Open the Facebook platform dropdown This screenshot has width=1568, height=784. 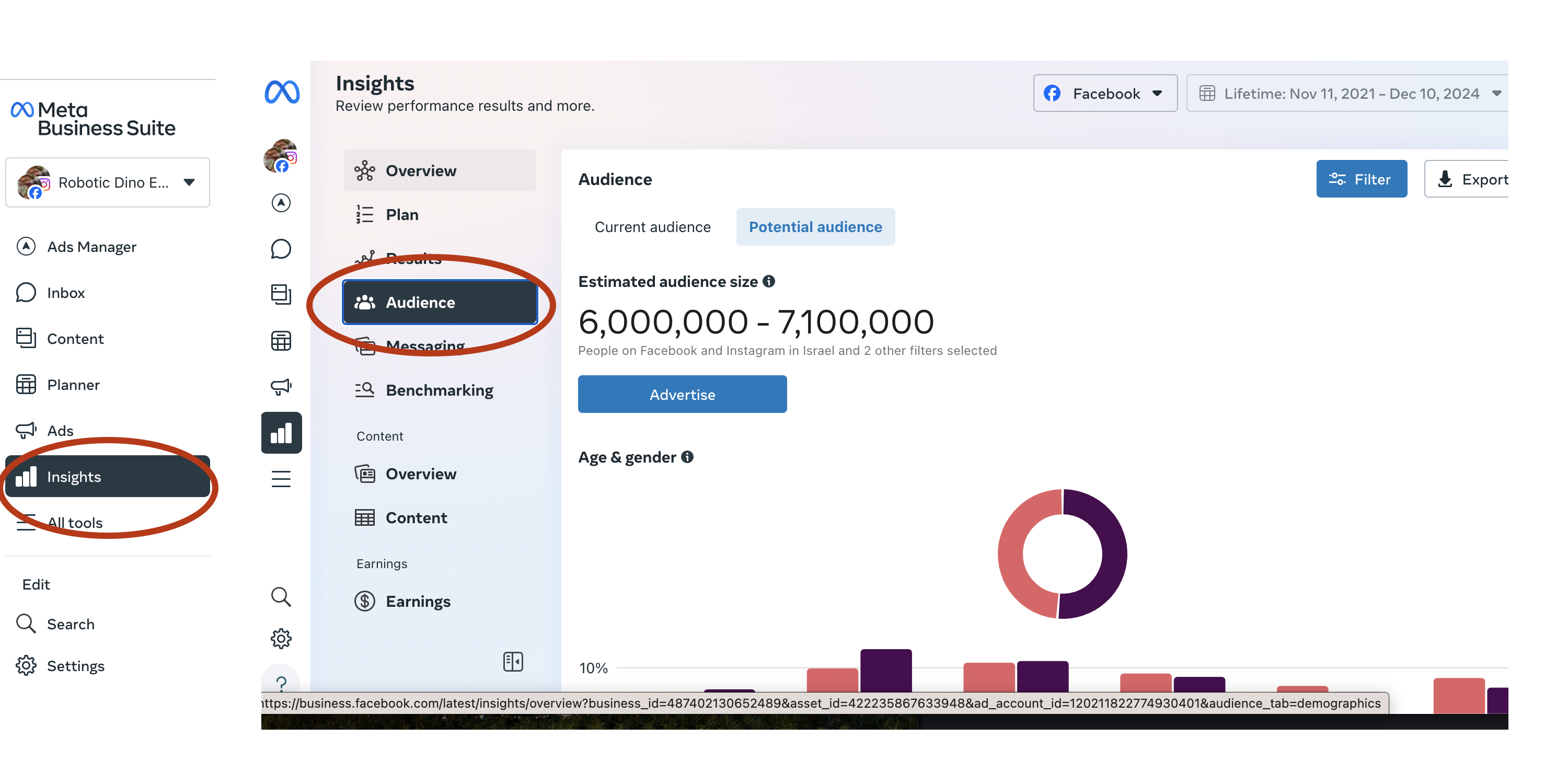[1104, 94]
